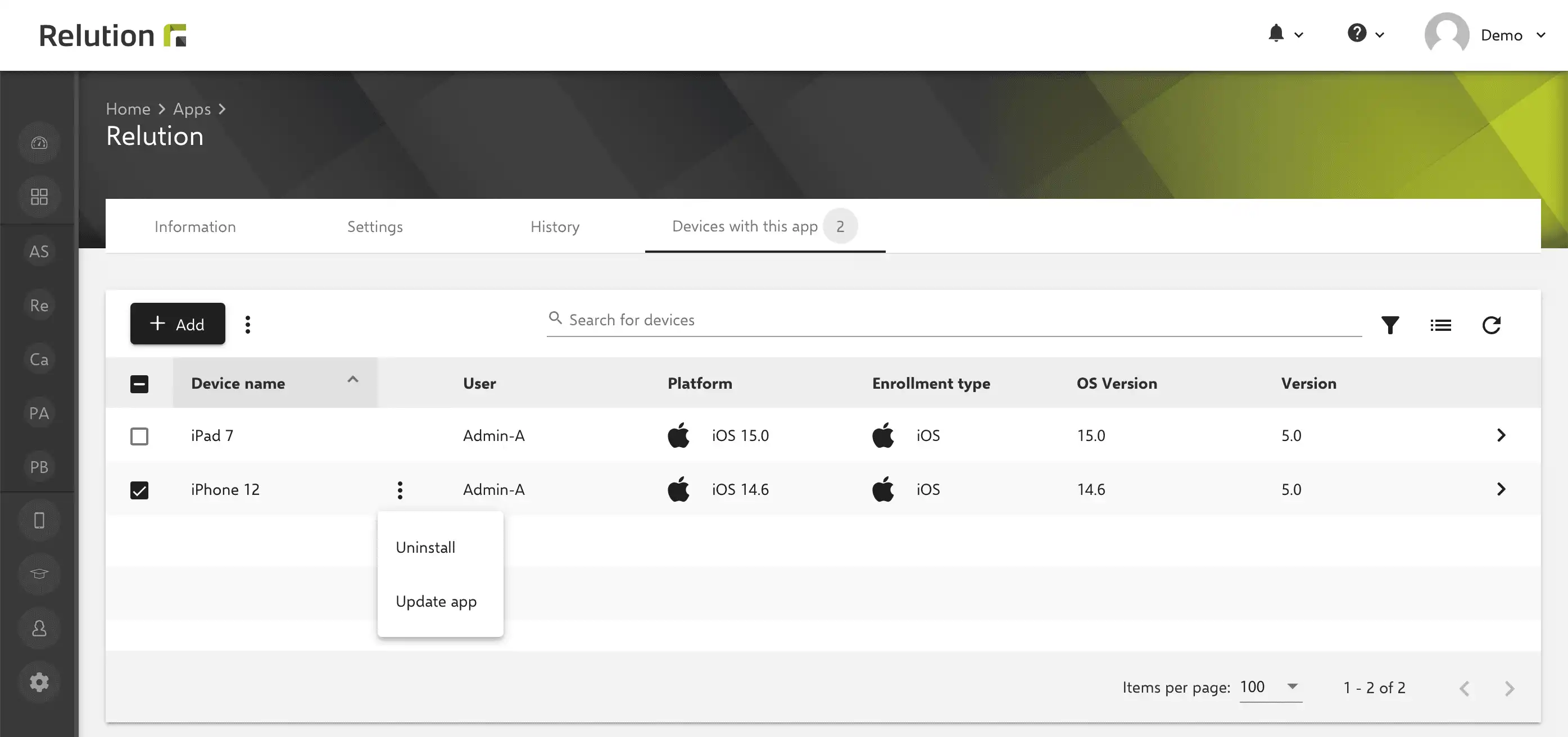Viewport: 1568px width, 737px height.
Task: Click the iPhone 12 row actions menu
Action: pyautogui.click(x=399, y=490)
